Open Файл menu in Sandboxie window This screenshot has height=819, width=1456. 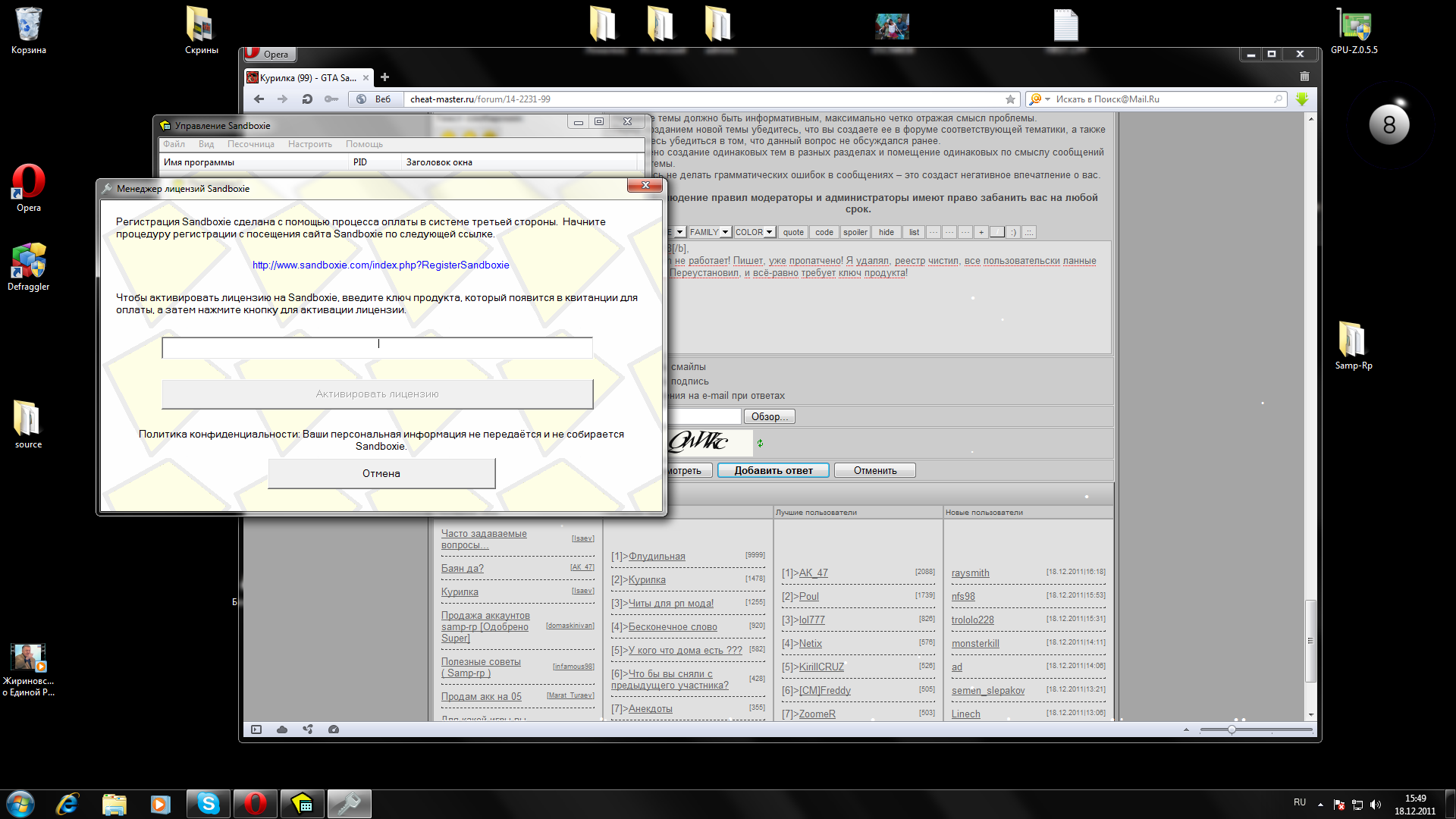174,144
